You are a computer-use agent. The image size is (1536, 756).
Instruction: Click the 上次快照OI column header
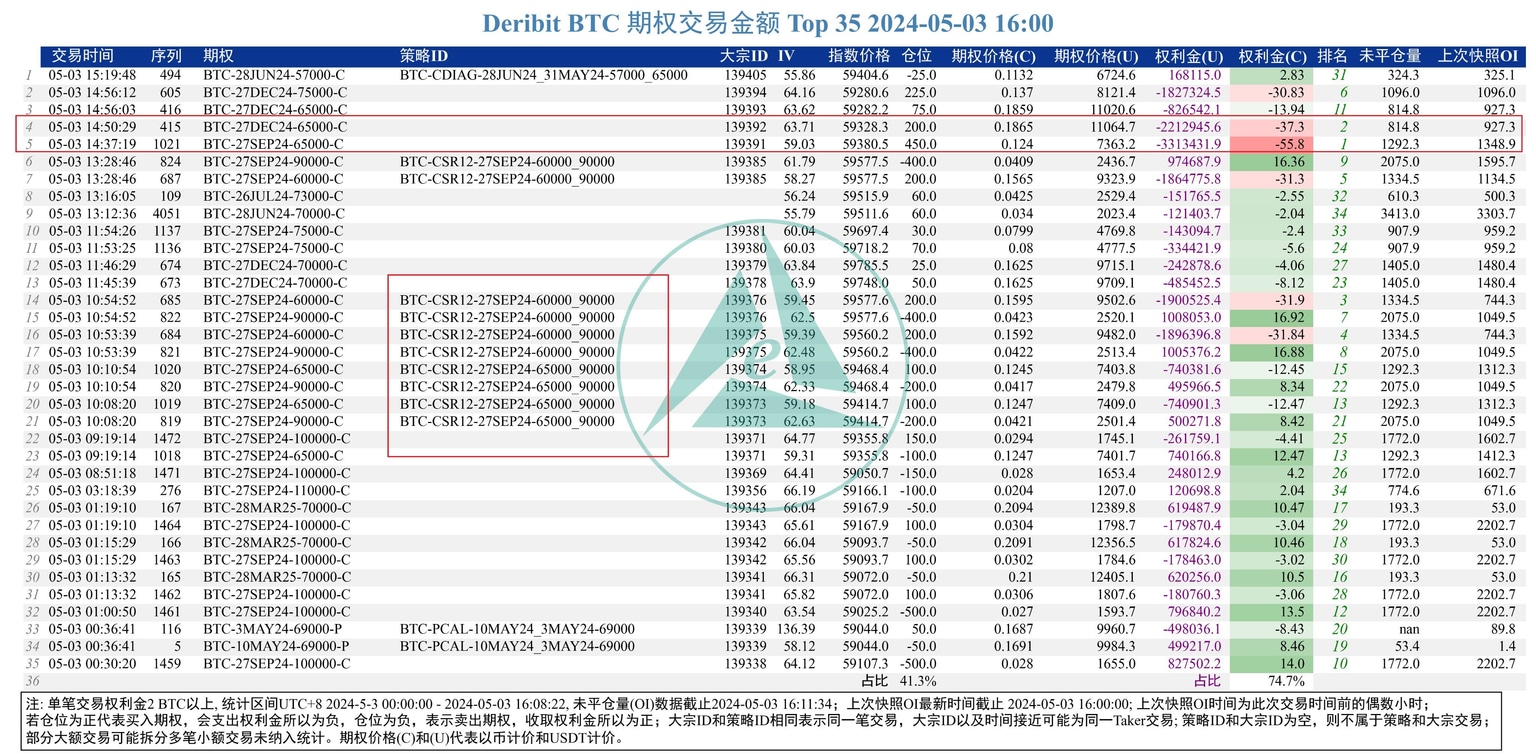tap(1478, 56)
